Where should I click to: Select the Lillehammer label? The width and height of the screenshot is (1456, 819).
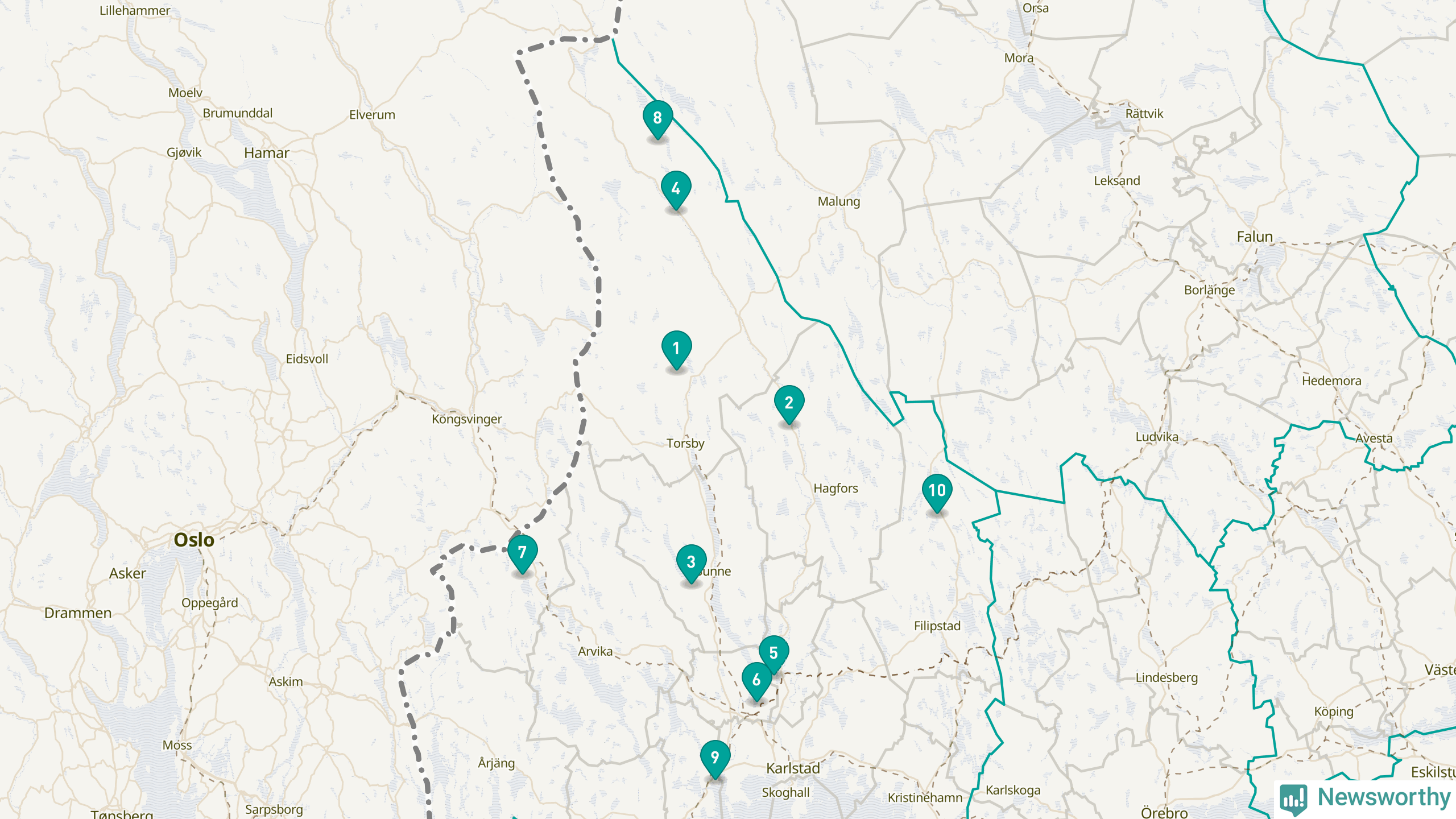[x=135, y=10]
